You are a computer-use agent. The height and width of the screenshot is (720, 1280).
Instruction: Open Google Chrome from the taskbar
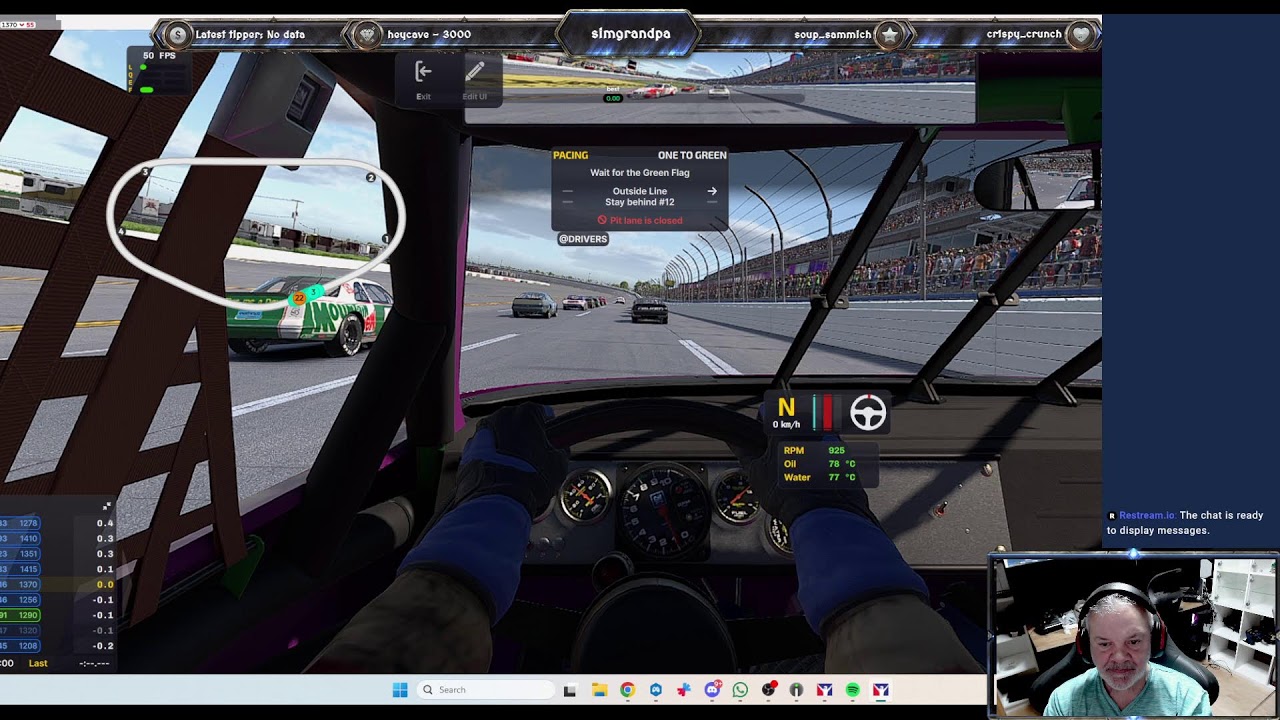(x=627, y=690)
